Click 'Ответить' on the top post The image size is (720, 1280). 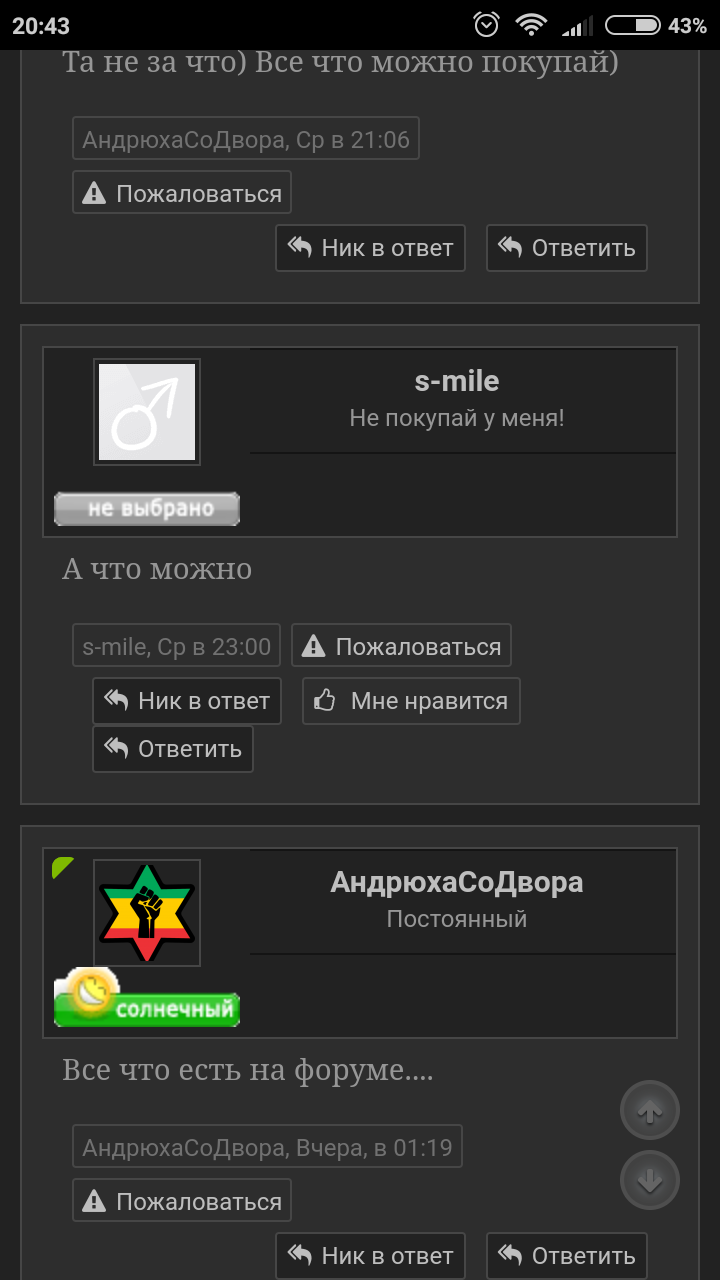[567, 248]
